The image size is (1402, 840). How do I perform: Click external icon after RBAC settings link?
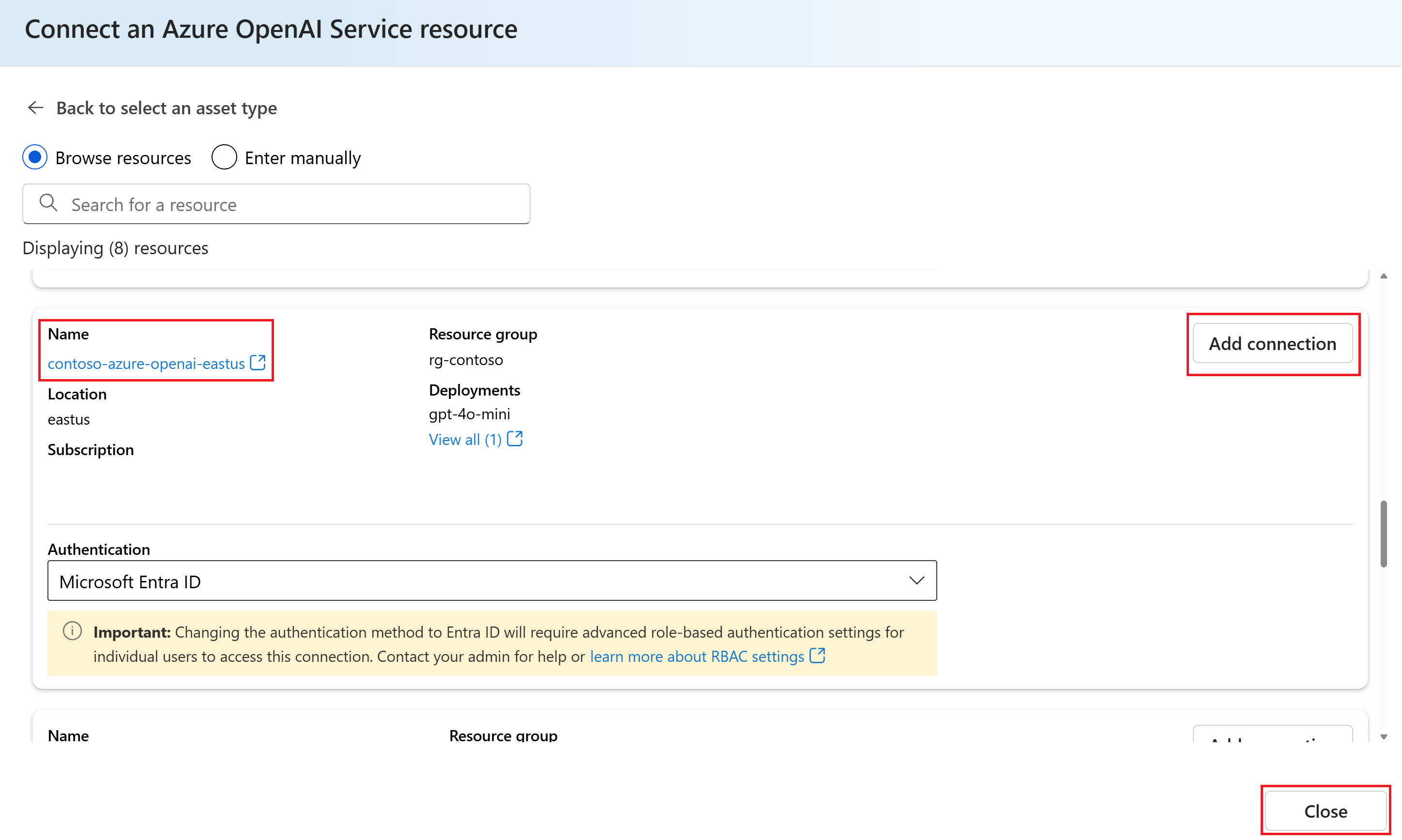817,656
